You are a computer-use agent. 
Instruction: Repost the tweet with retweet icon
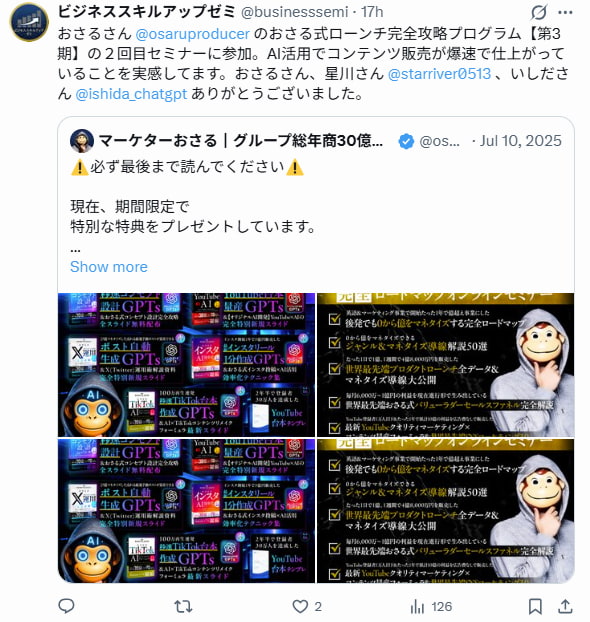pos(183,606)
